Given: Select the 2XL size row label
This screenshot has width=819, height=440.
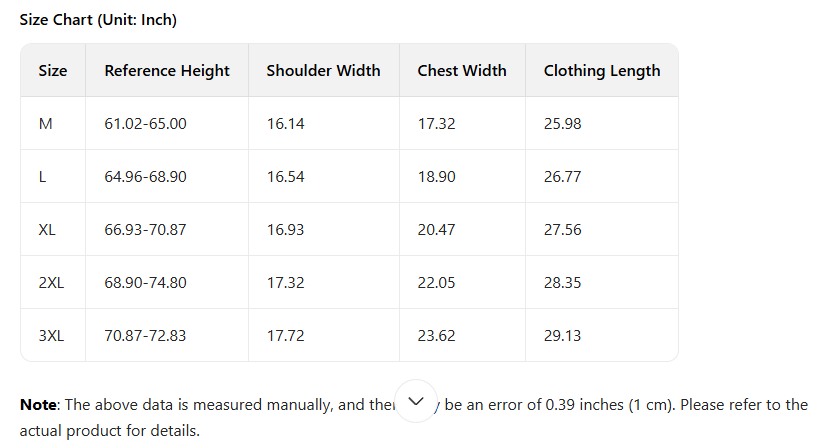Looking at the screenshot, I should click(x=51, y=283).
